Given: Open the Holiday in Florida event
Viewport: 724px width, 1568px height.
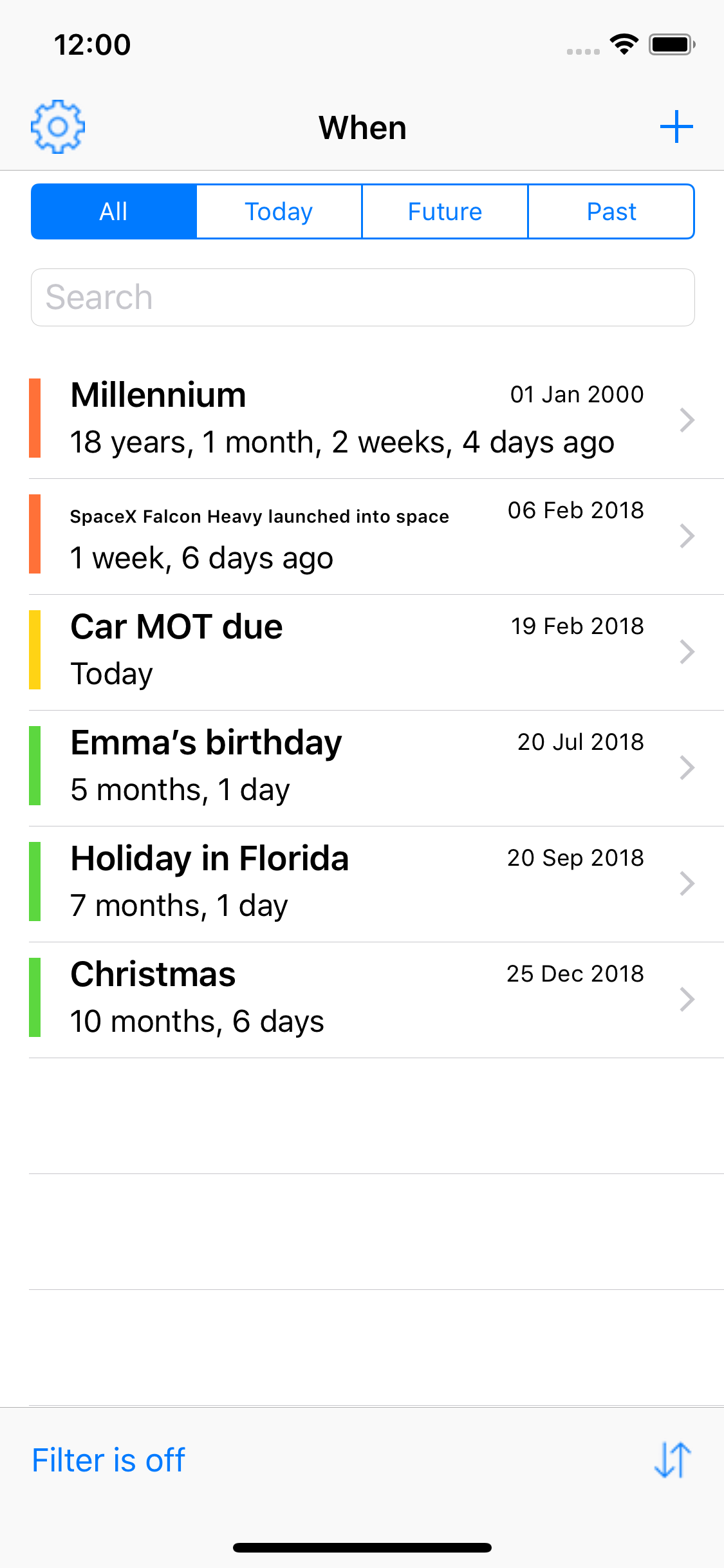Looking at the screenshot, I should 376,884.
